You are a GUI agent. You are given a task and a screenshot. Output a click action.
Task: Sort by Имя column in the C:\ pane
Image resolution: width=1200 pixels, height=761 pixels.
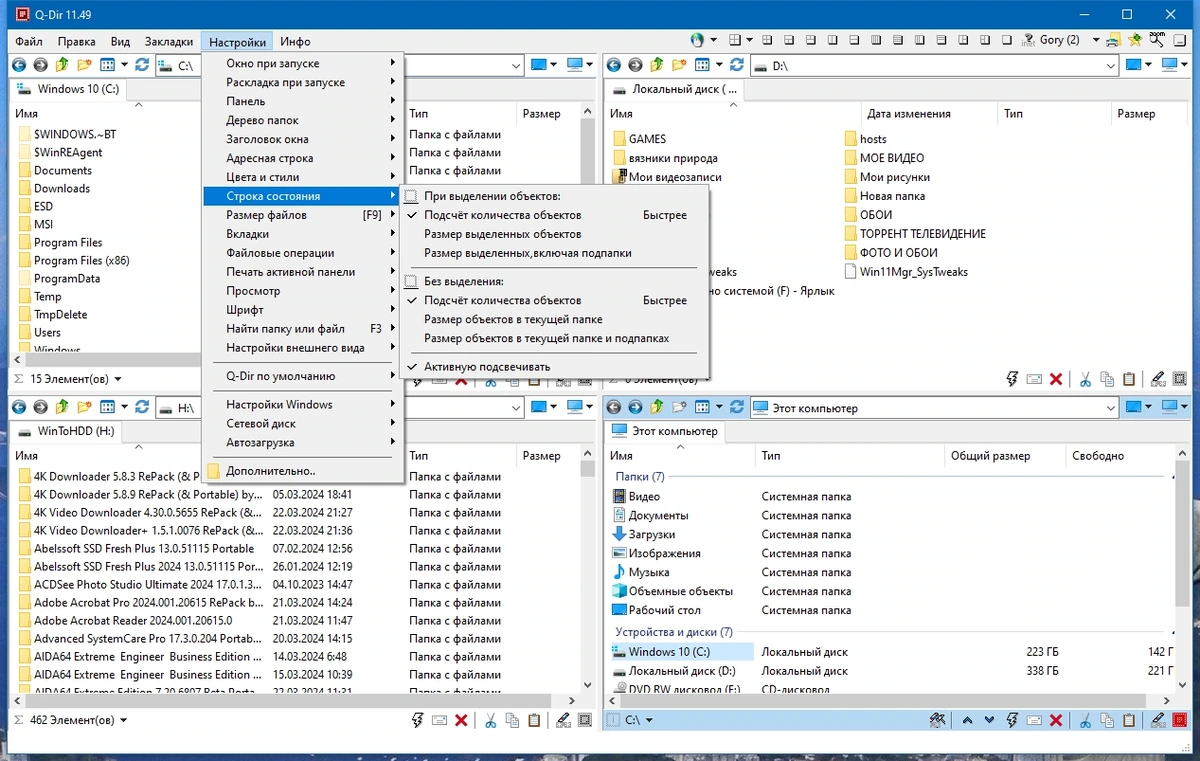pyautogui.click(x=27, y=114)
